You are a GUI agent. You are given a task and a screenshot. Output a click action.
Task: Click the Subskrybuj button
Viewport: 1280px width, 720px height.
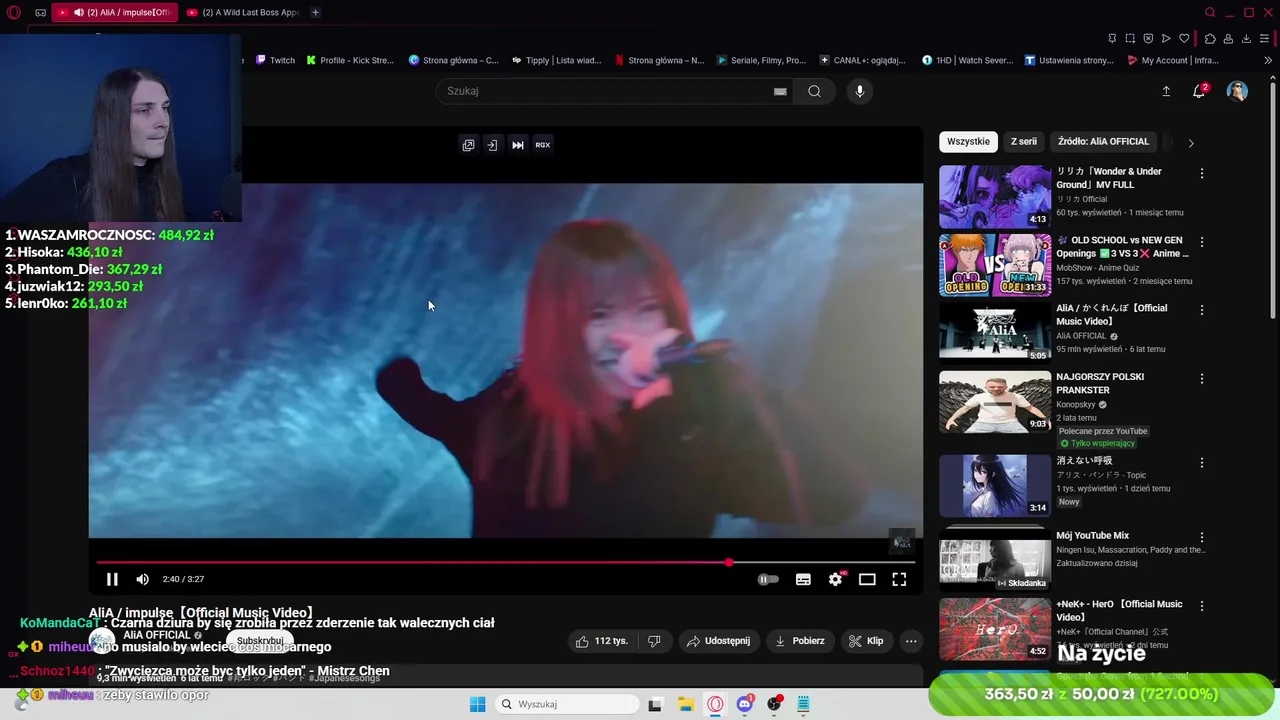coord(260,641)
